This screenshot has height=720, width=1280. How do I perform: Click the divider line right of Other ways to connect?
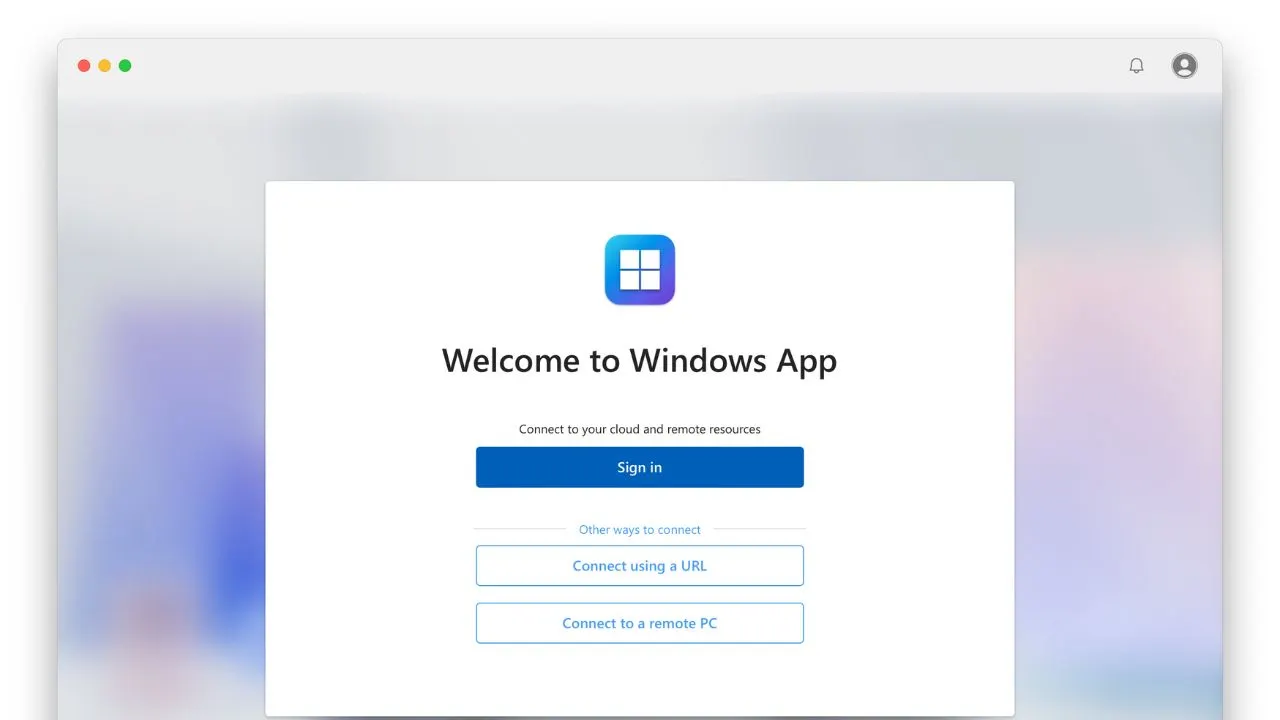click(x=760, y=529)
